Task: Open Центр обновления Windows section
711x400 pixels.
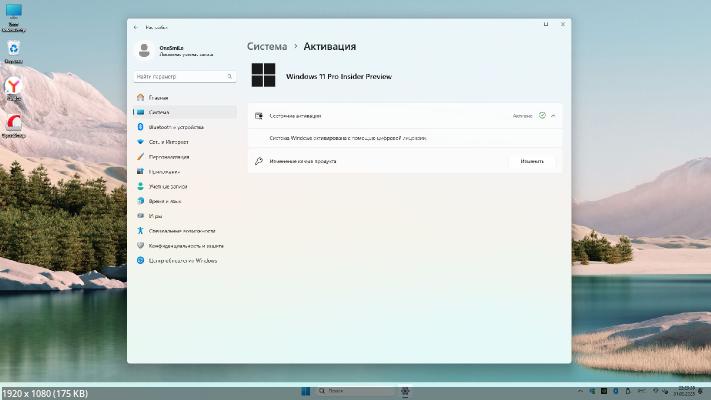Action: pyautogui.click(x=185, y=261)
